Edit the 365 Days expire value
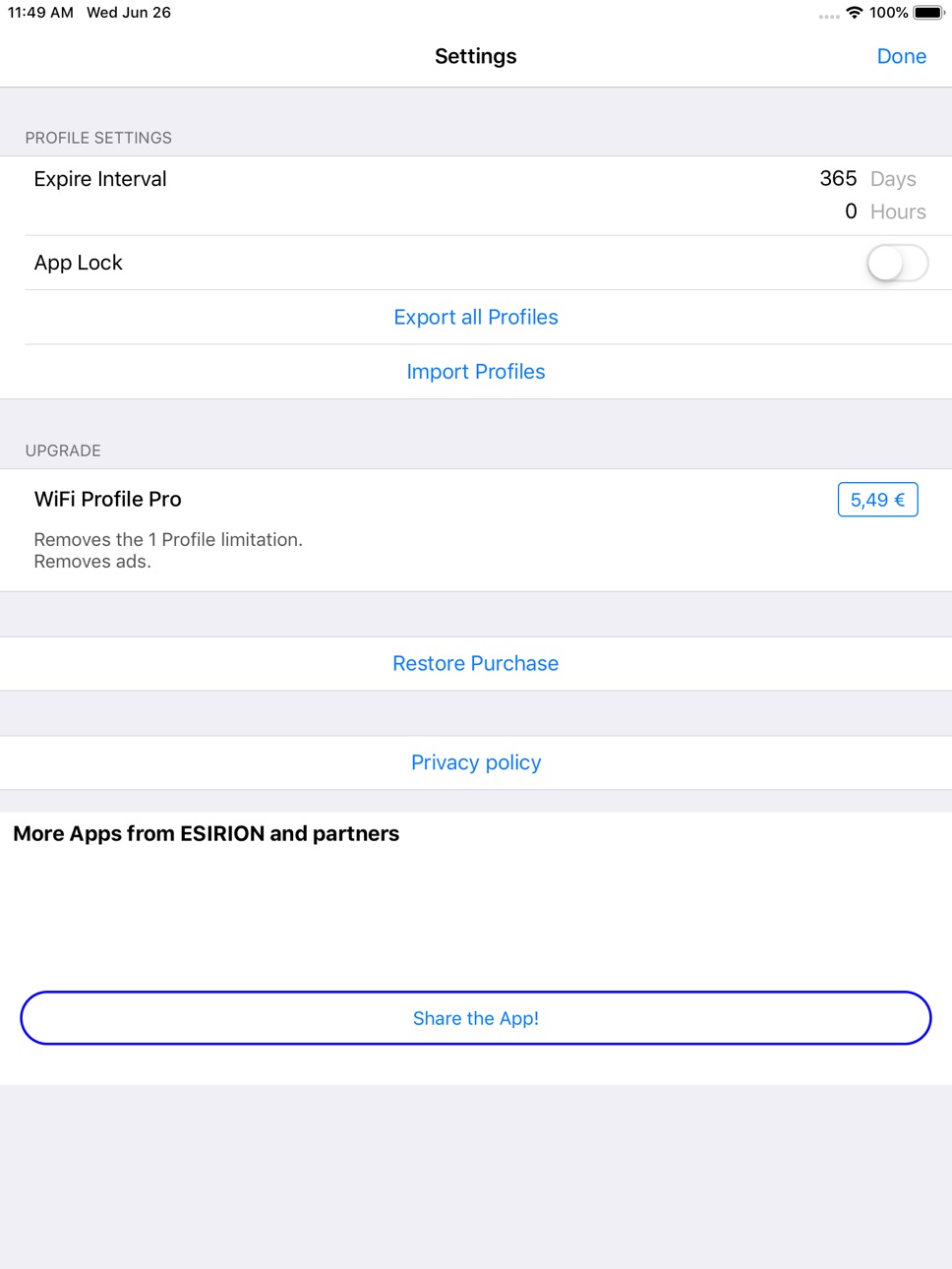Viewport: 952px width, 1269px height. (x=838, y=178)
